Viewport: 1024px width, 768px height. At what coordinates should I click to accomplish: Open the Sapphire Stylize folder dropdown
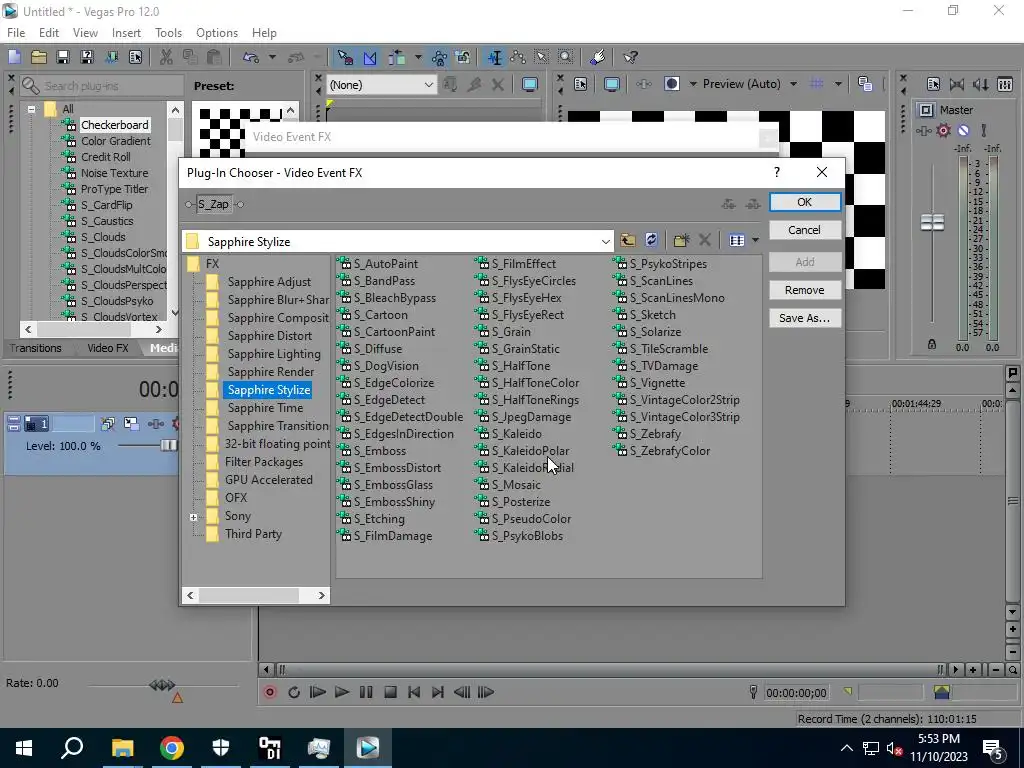(605, 242)
